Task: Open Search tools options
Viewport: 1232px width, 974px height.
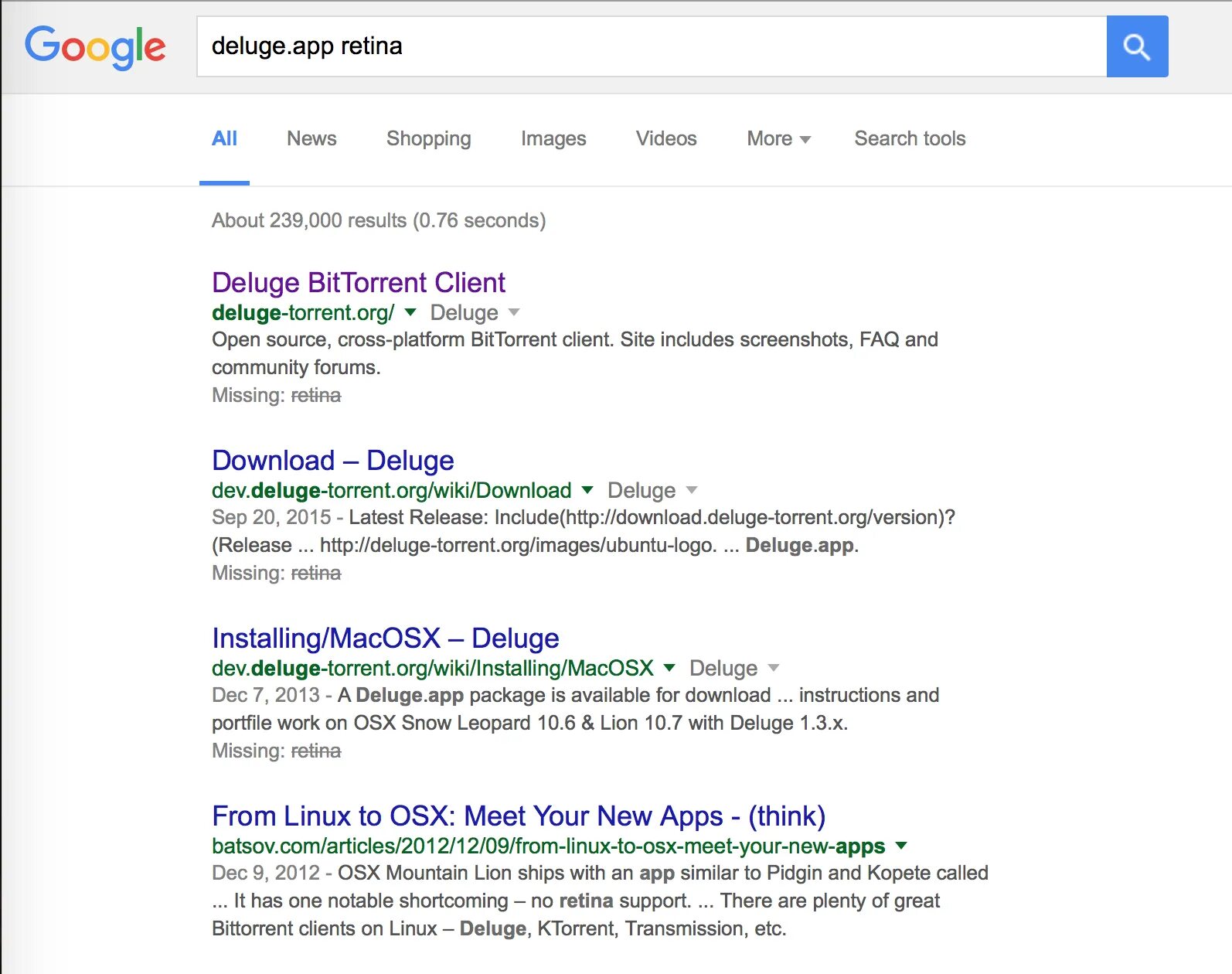Action: tap(910, 138)
